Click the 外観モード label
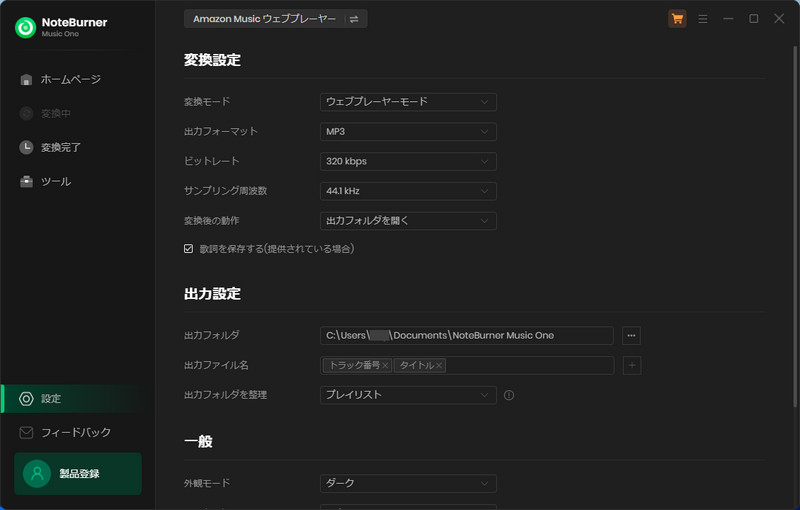 [x=207, y=483]
